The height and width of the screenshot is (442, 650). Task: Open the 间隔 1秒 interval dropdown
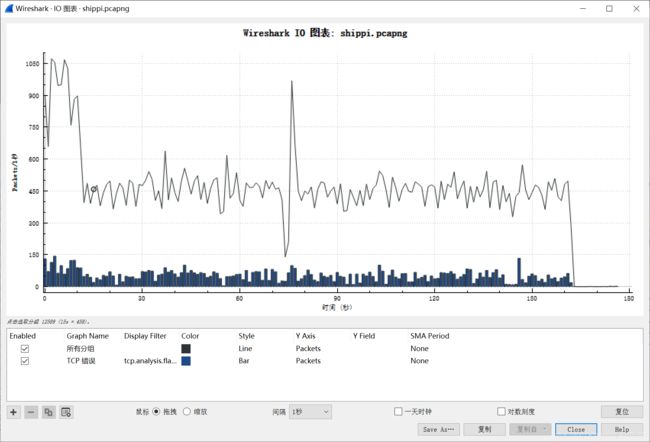[x=310, y=412]
